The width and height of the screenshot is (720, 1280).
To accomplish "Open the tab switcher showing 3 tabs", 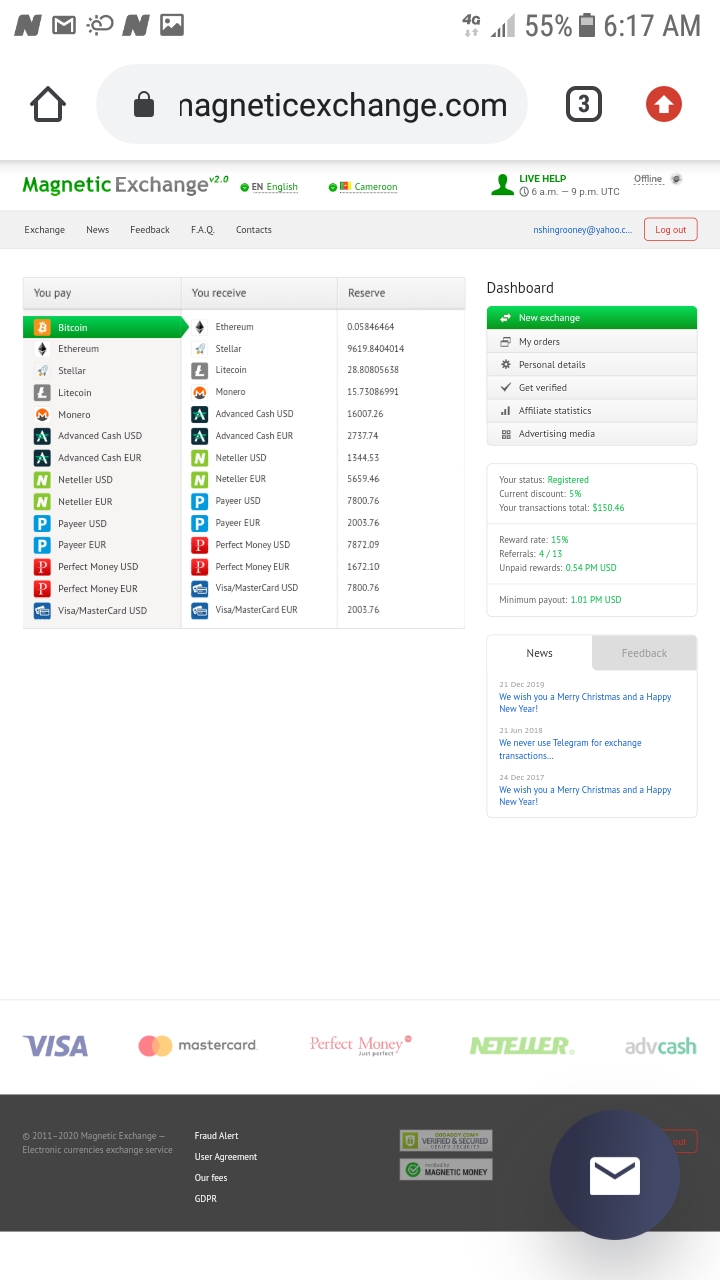I will pyautogui.click(x=584, y=104).
